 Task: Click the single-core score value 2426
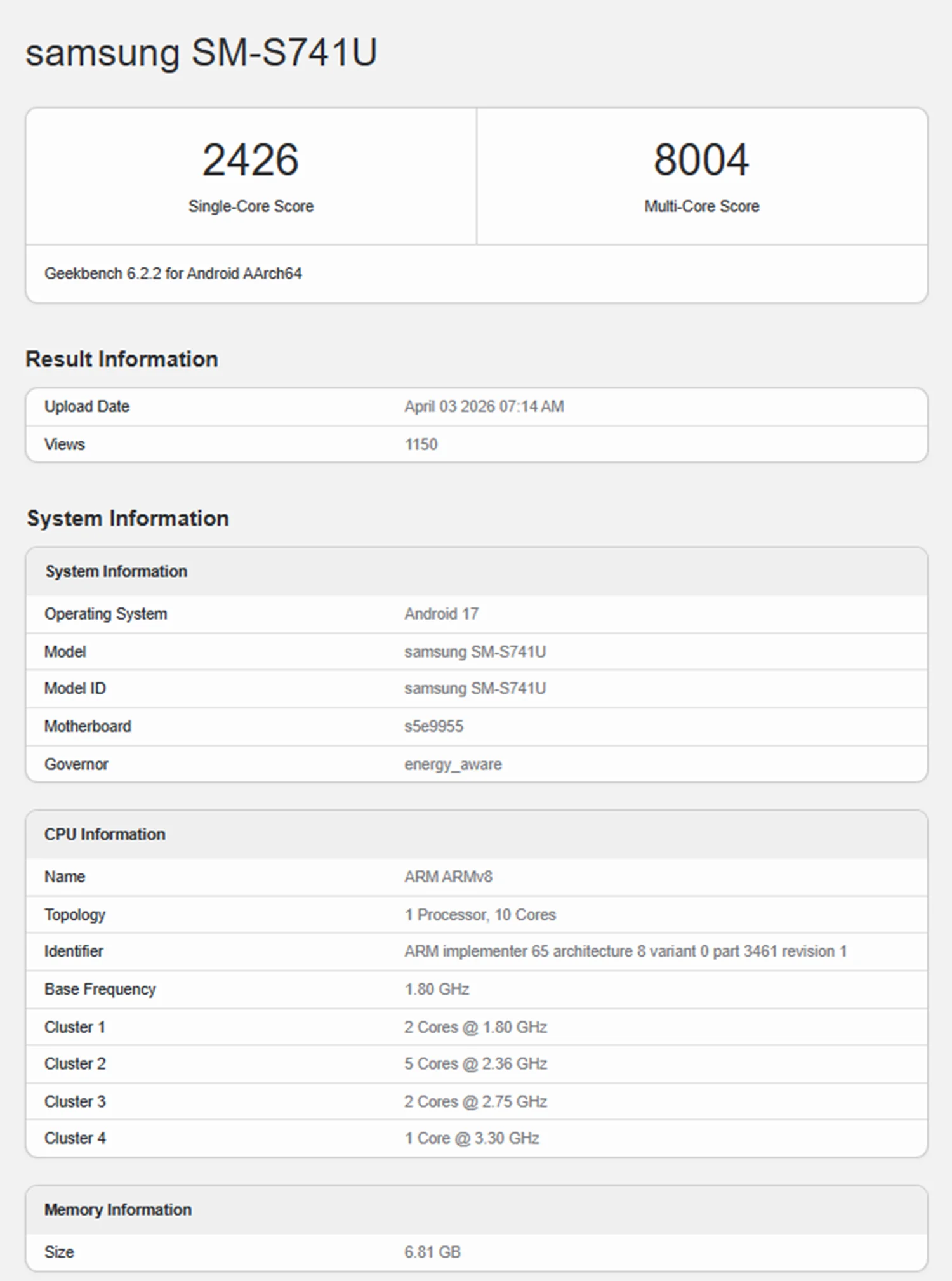click(x=251, y=159)
